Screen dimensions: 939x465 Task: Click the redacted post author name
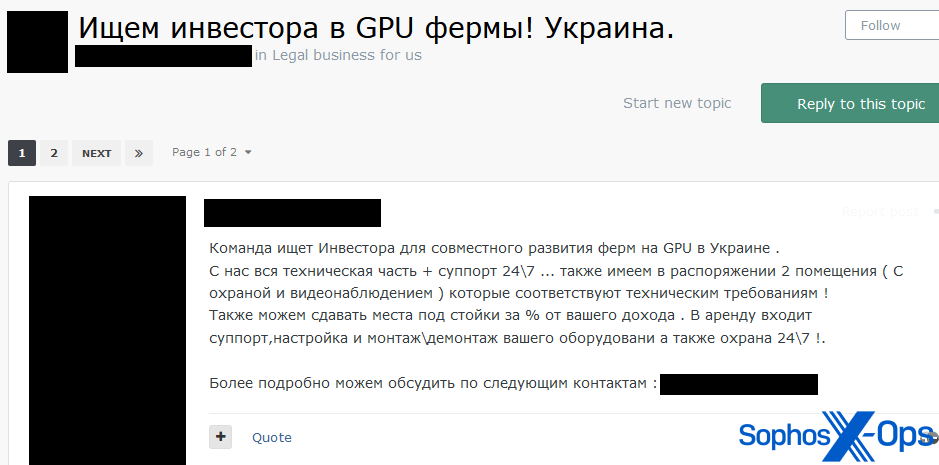pos(292,213)
